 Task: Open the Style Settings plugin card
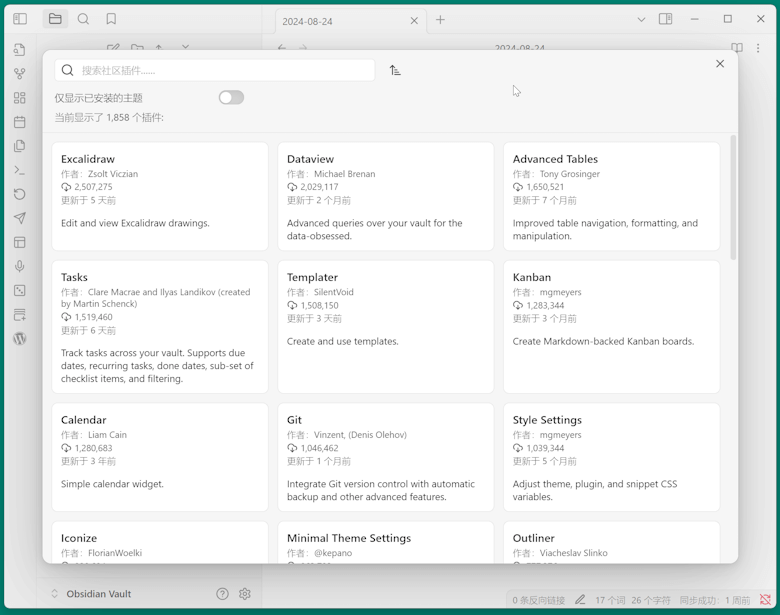click(x=611, y=457)
